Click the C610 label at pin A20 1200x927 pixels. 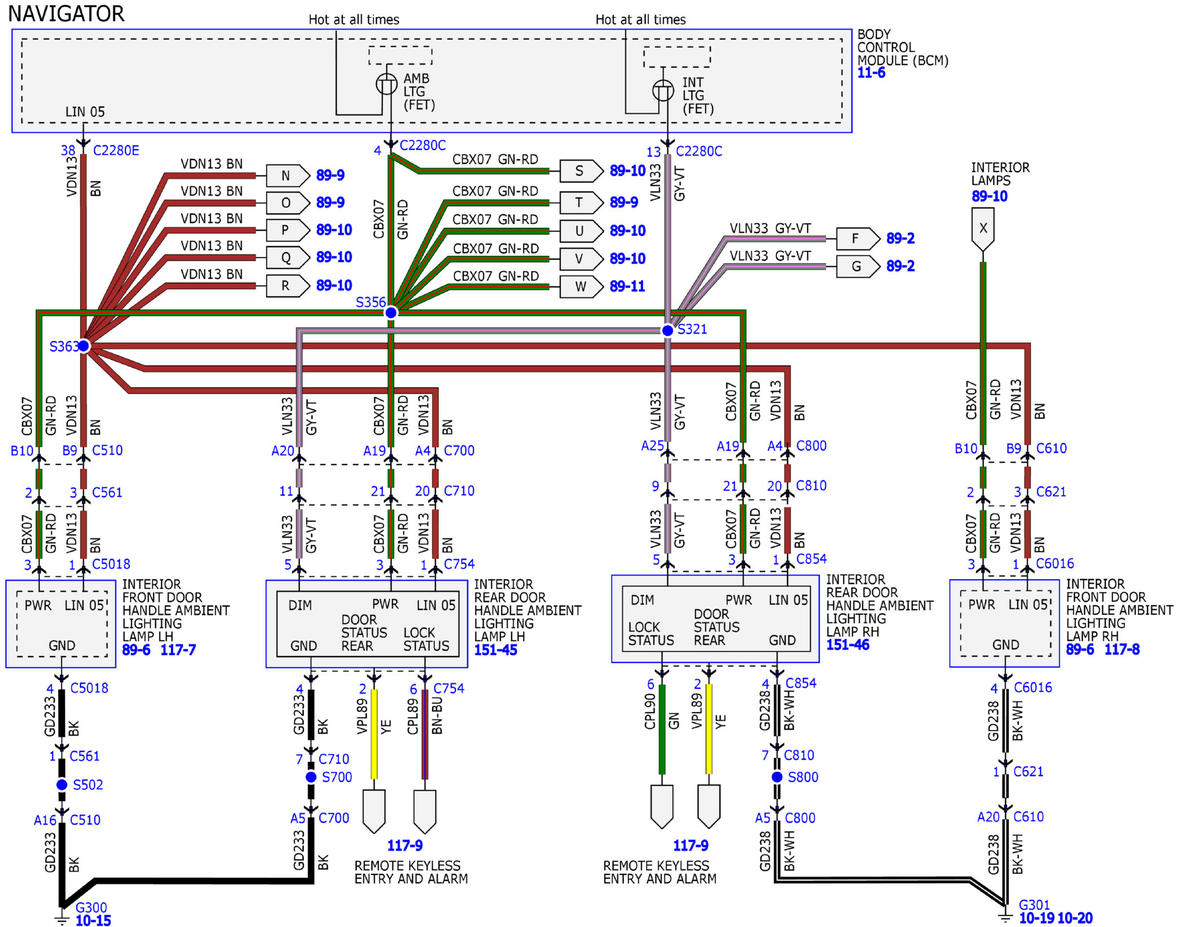click(1028, 817)
